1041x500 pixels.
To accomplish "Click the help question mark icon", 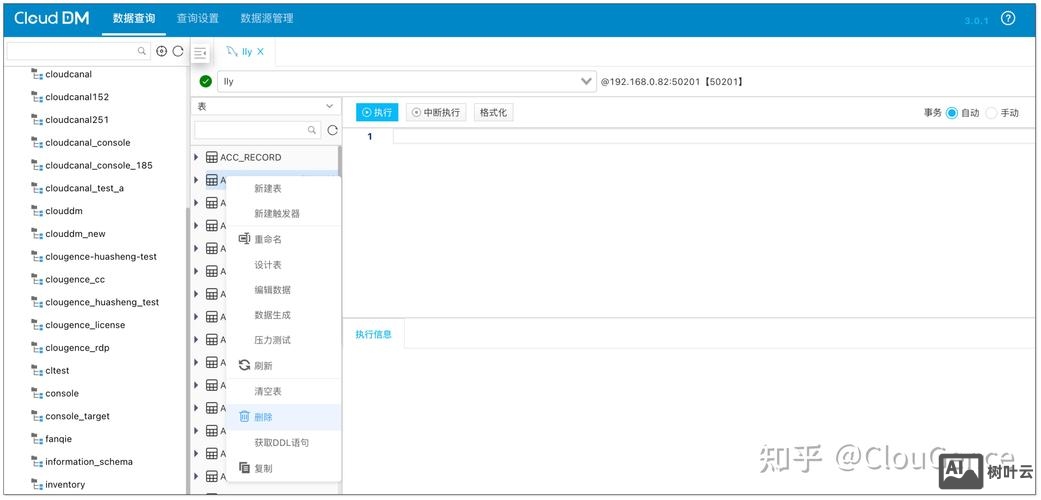I will pos(1008,19).
